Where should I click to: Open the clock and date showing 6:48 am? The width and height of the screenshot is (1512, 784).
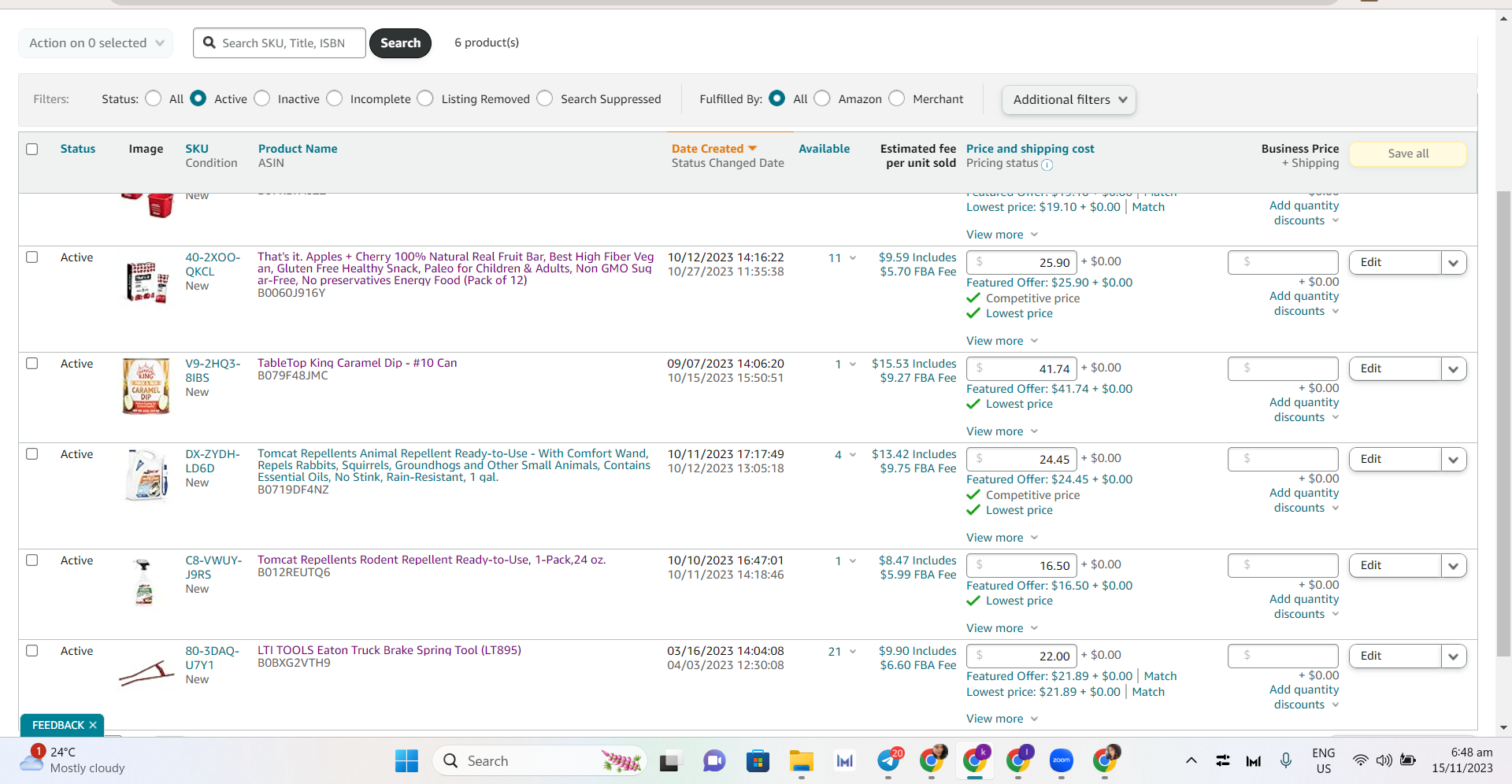(x=1462, y=760)
